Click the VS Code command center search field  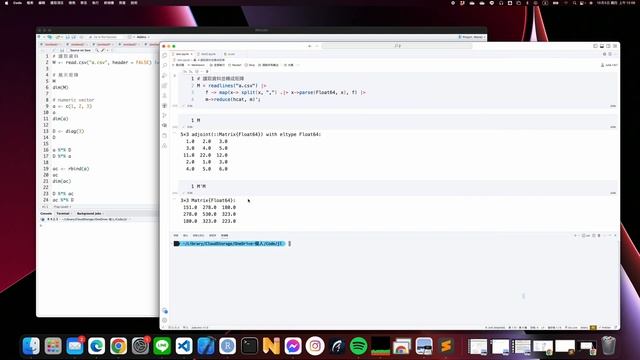[397, 46]
